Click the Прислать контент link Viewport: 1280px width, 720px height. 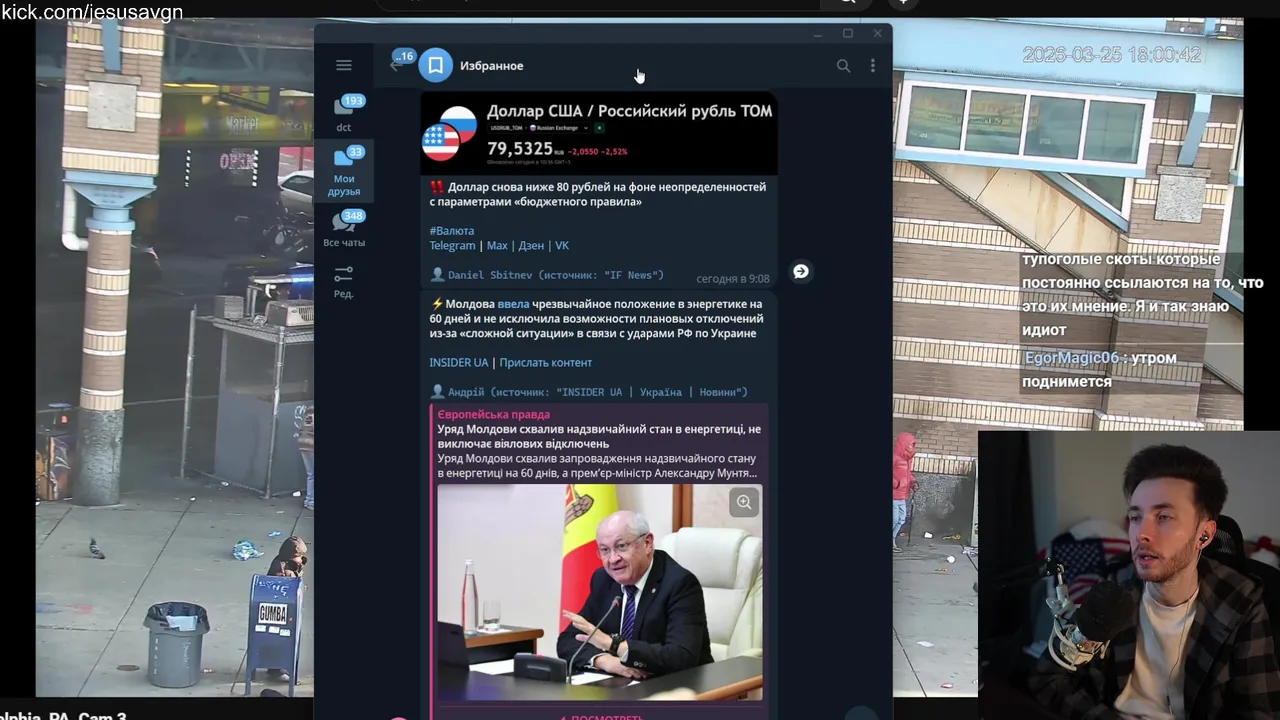click(545, 363)
